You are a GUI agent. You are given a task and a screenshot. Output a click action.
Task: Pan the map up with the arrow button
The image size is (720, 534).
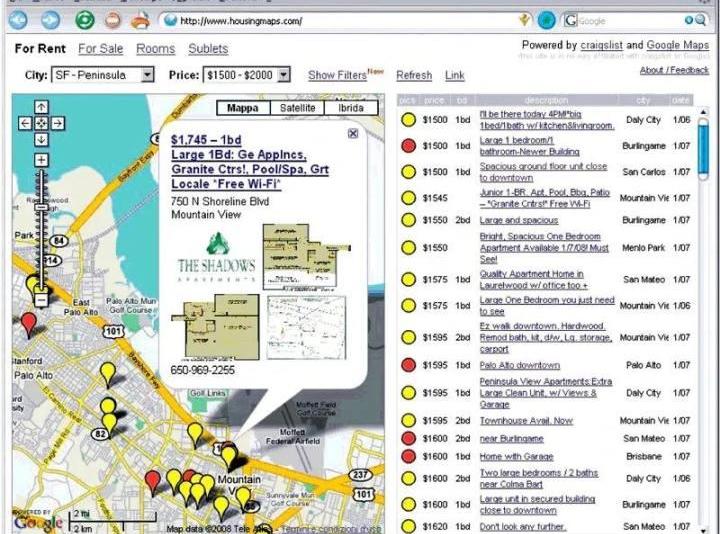click(41, 107)
